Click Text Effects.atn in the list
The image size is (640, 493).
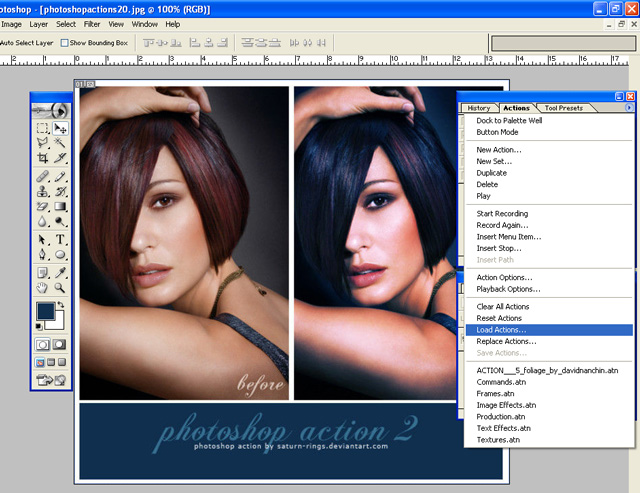click(505, 428)
